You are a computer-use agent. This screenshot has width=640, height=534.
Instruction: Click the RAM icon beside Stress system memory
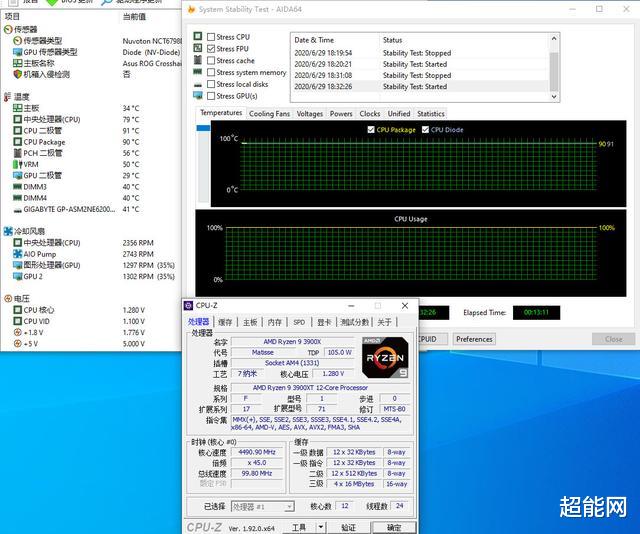[x=198, y=72]
